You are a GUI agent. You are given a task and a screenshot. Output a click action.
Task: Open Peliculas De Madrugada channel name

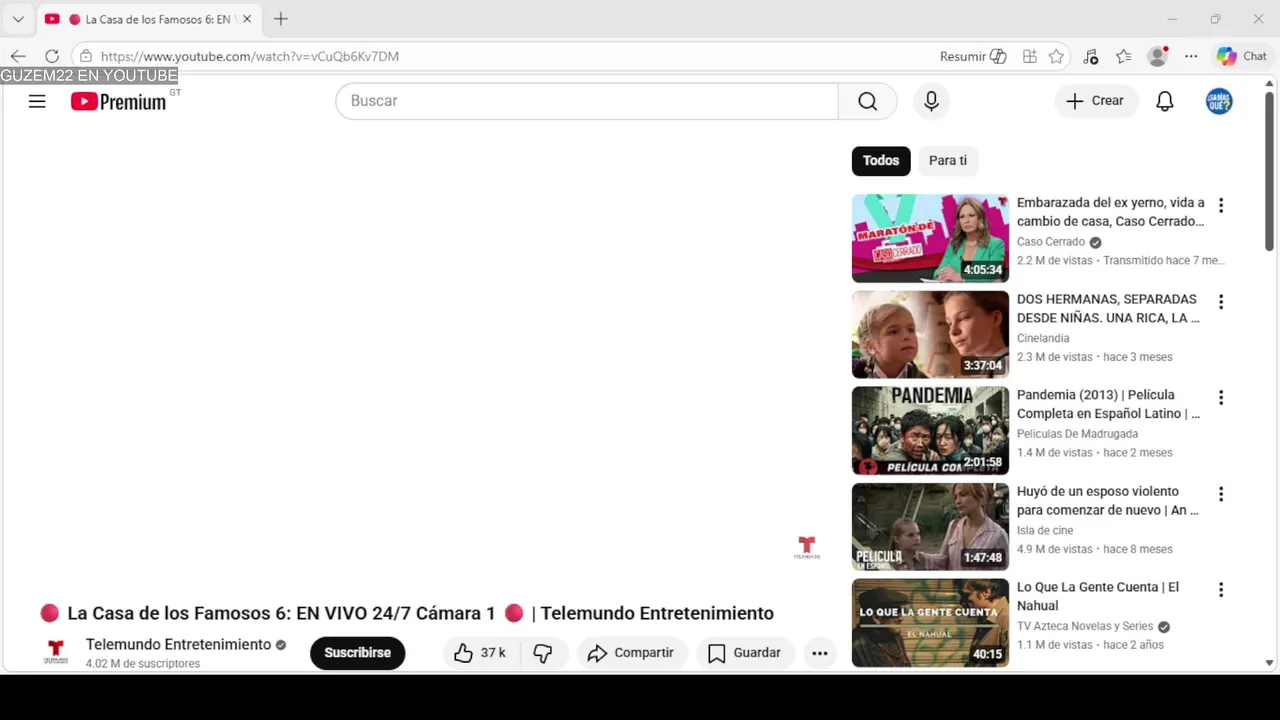(x=1077, y=434)
